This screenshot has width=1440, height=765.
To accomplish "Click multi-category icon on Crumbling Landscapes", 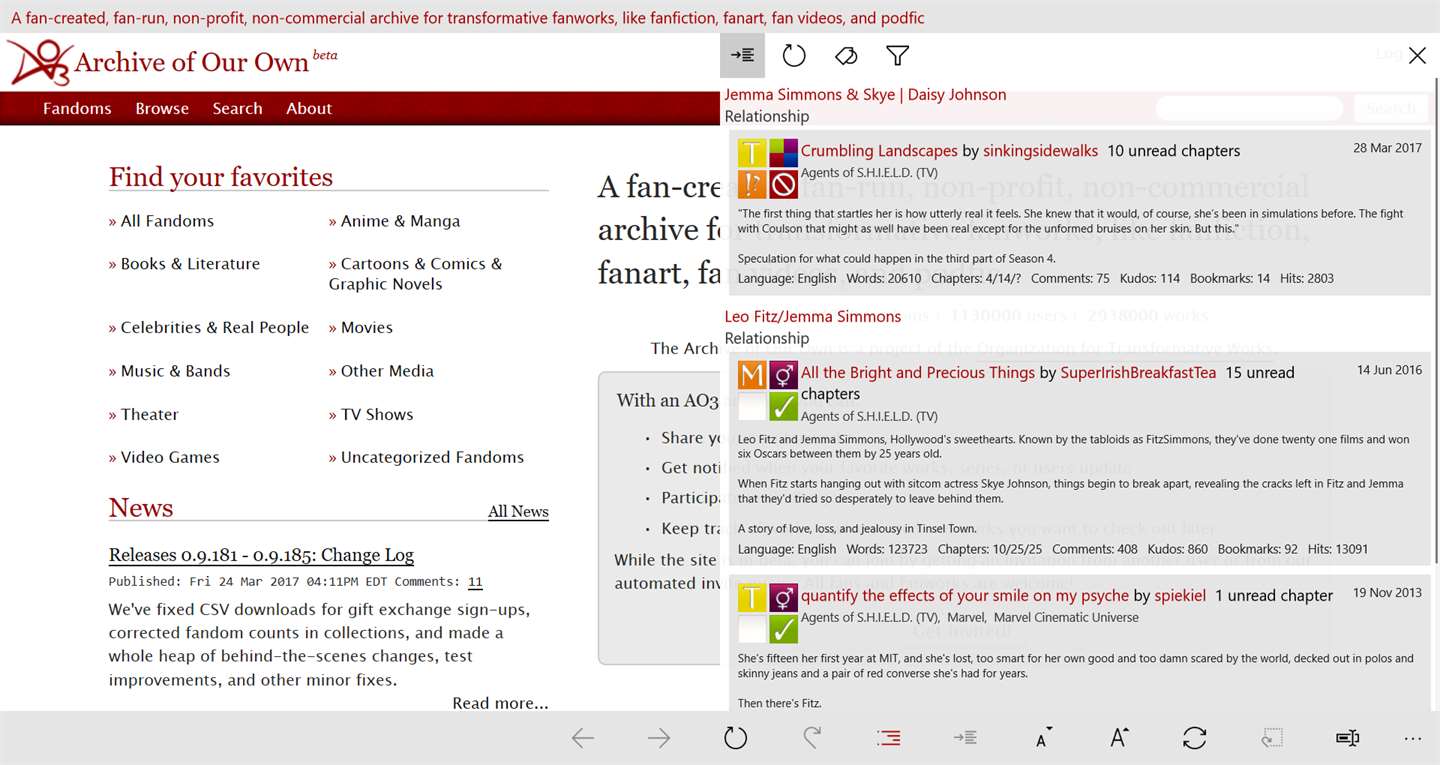I will (x=783, y=153).
